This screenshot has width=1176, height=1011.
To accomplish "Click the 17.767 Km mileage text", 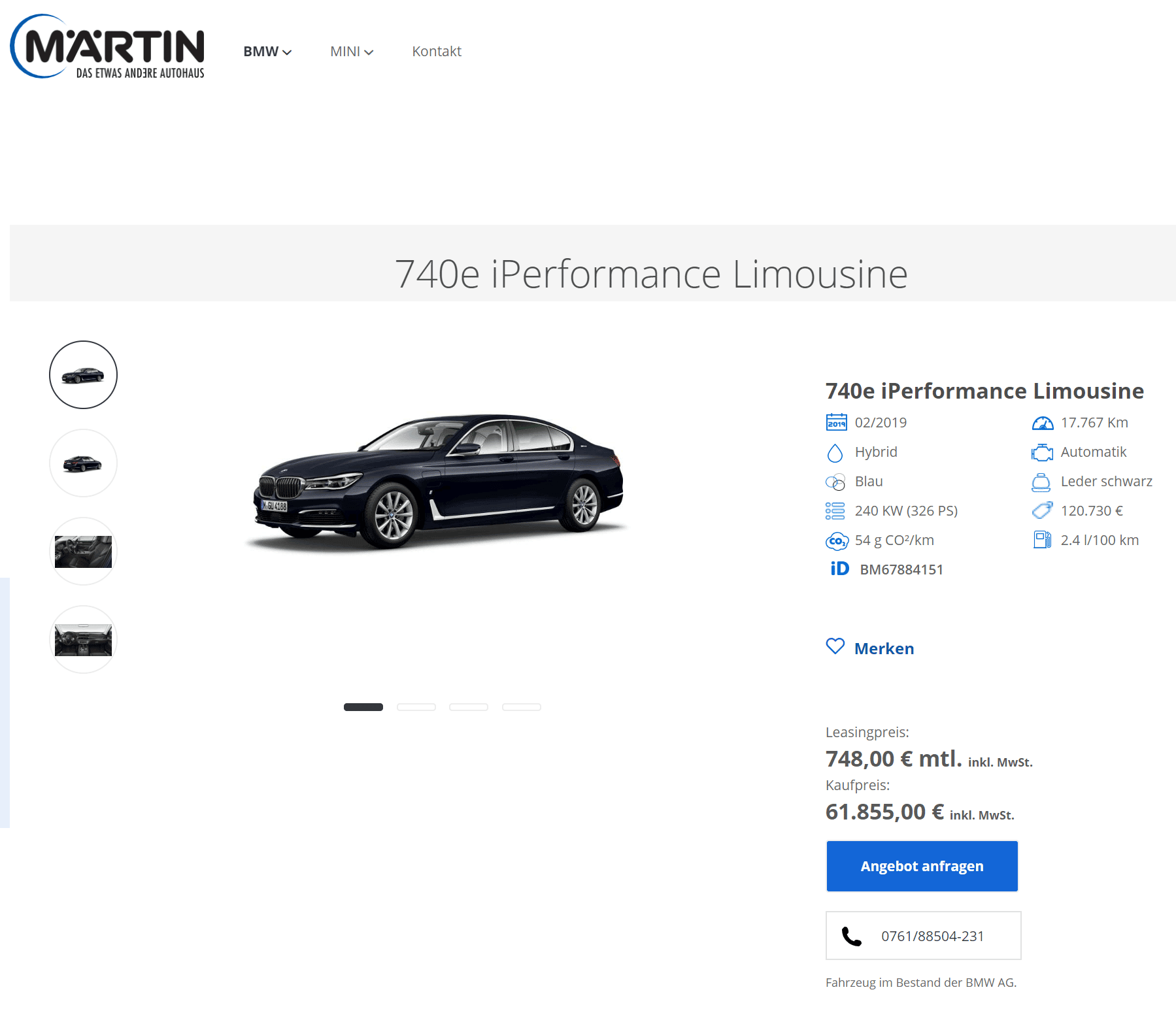I will [x=1094, y=423].
